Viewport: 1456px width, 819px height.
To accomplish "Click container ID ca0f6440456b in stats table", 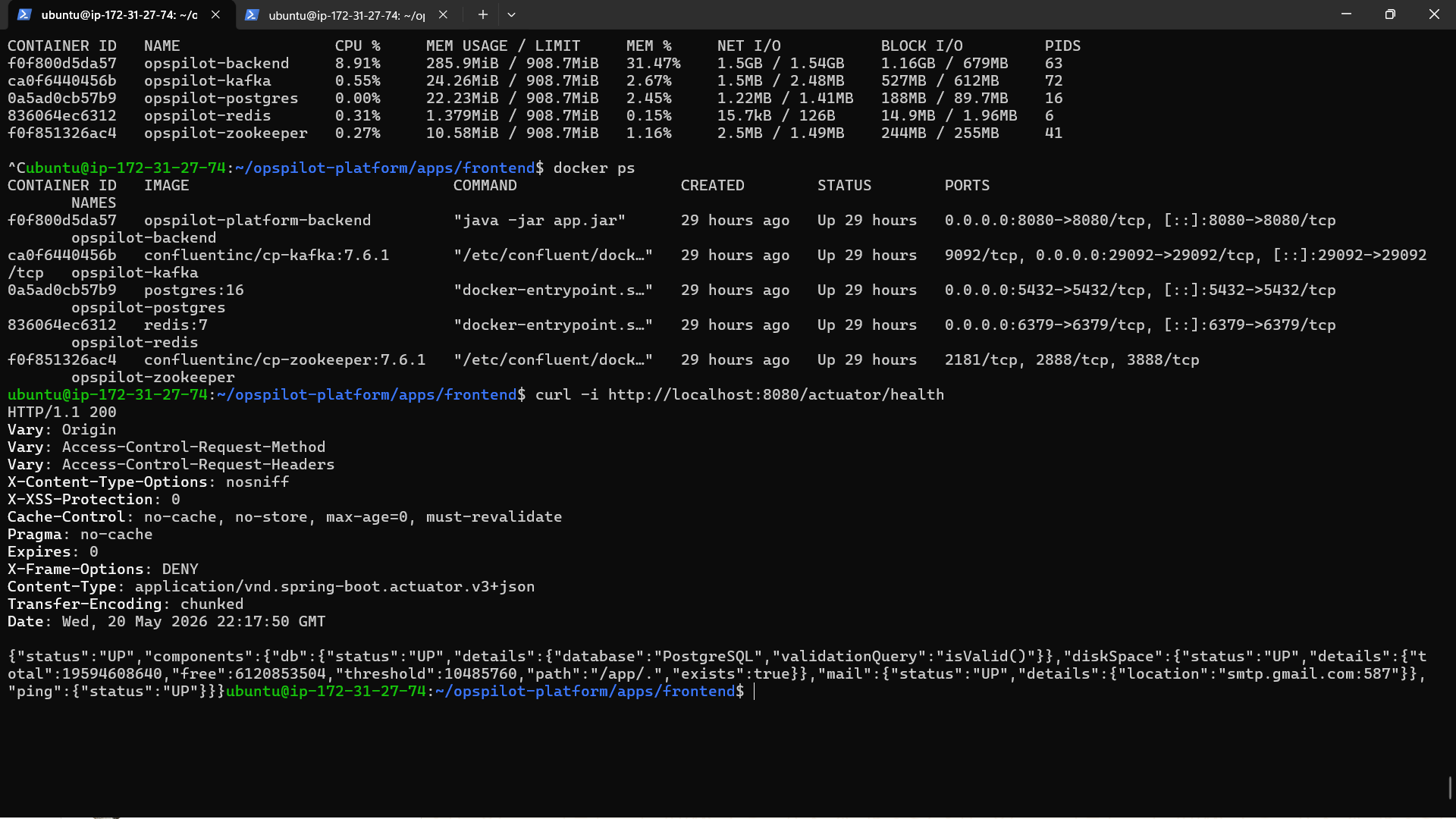I will pos(62,81).
